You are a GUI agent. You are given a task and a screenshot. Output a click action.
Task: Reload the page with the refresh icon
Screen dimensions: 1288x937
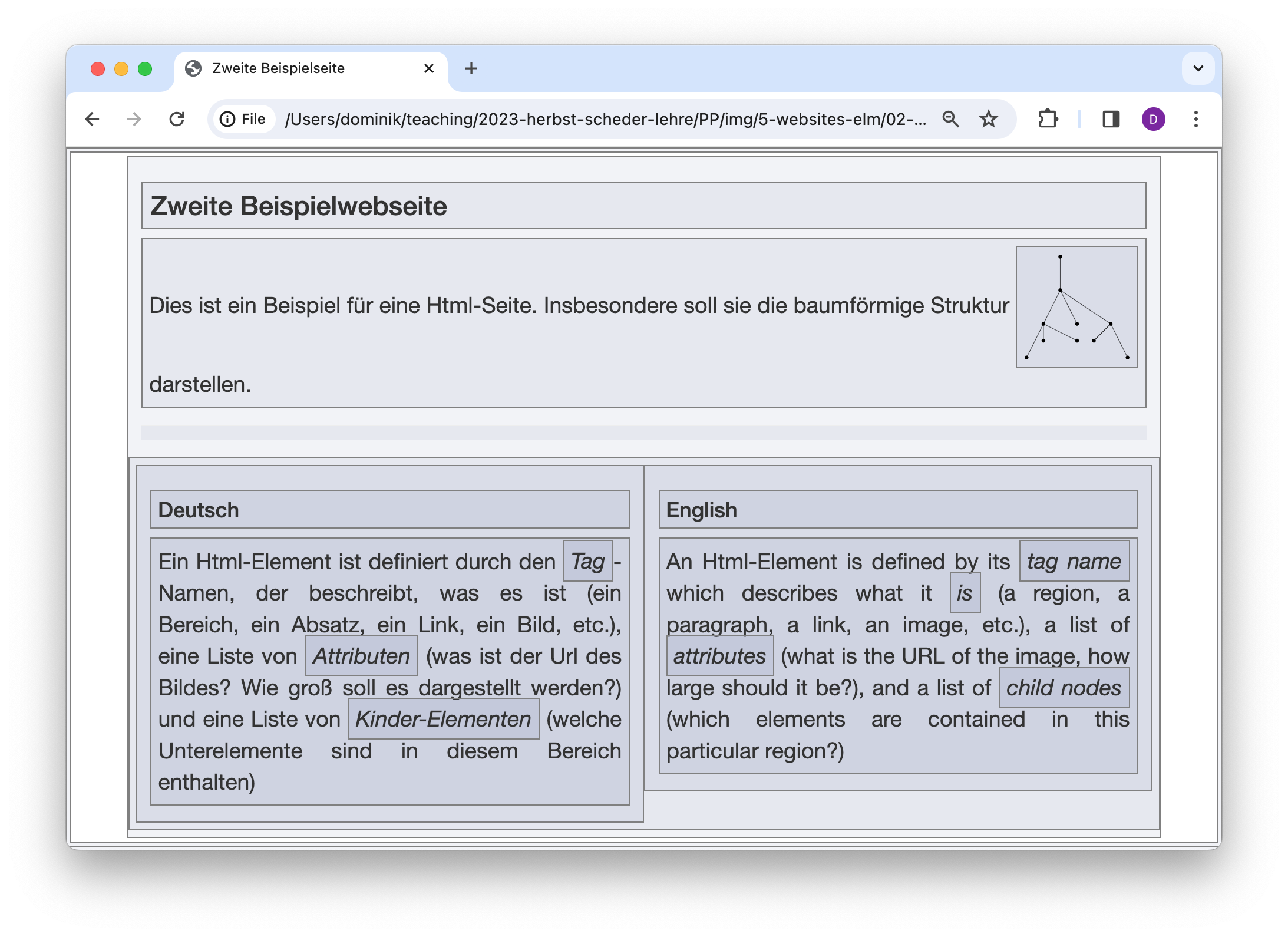coord(177,119)
